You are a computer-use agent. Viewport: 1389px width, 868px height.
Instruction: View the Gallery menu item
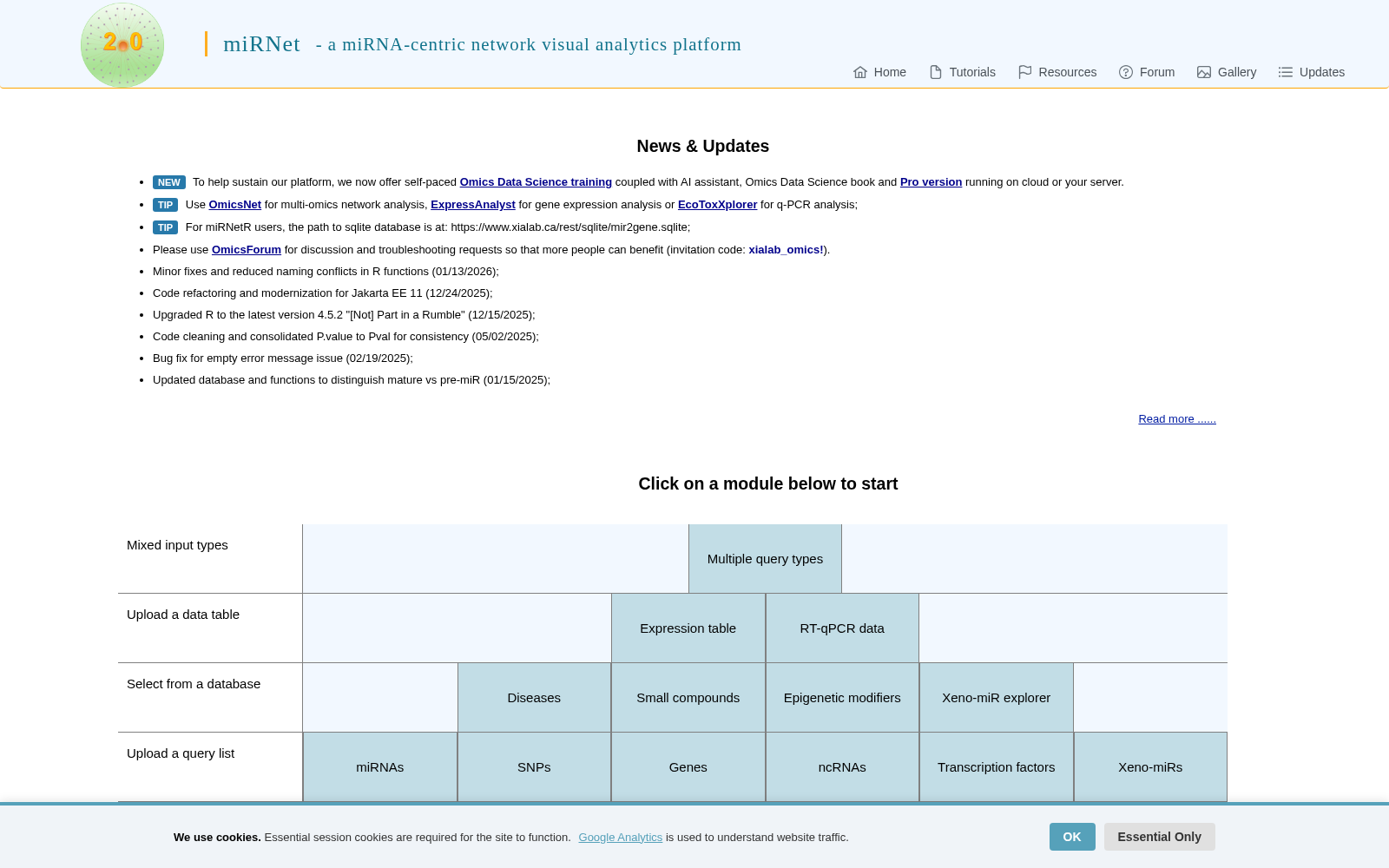1227,72
